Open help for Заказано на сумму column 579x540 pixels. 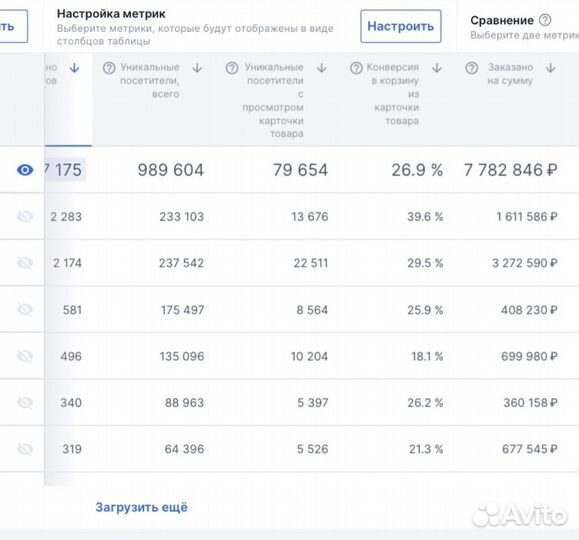pos(472,68)
